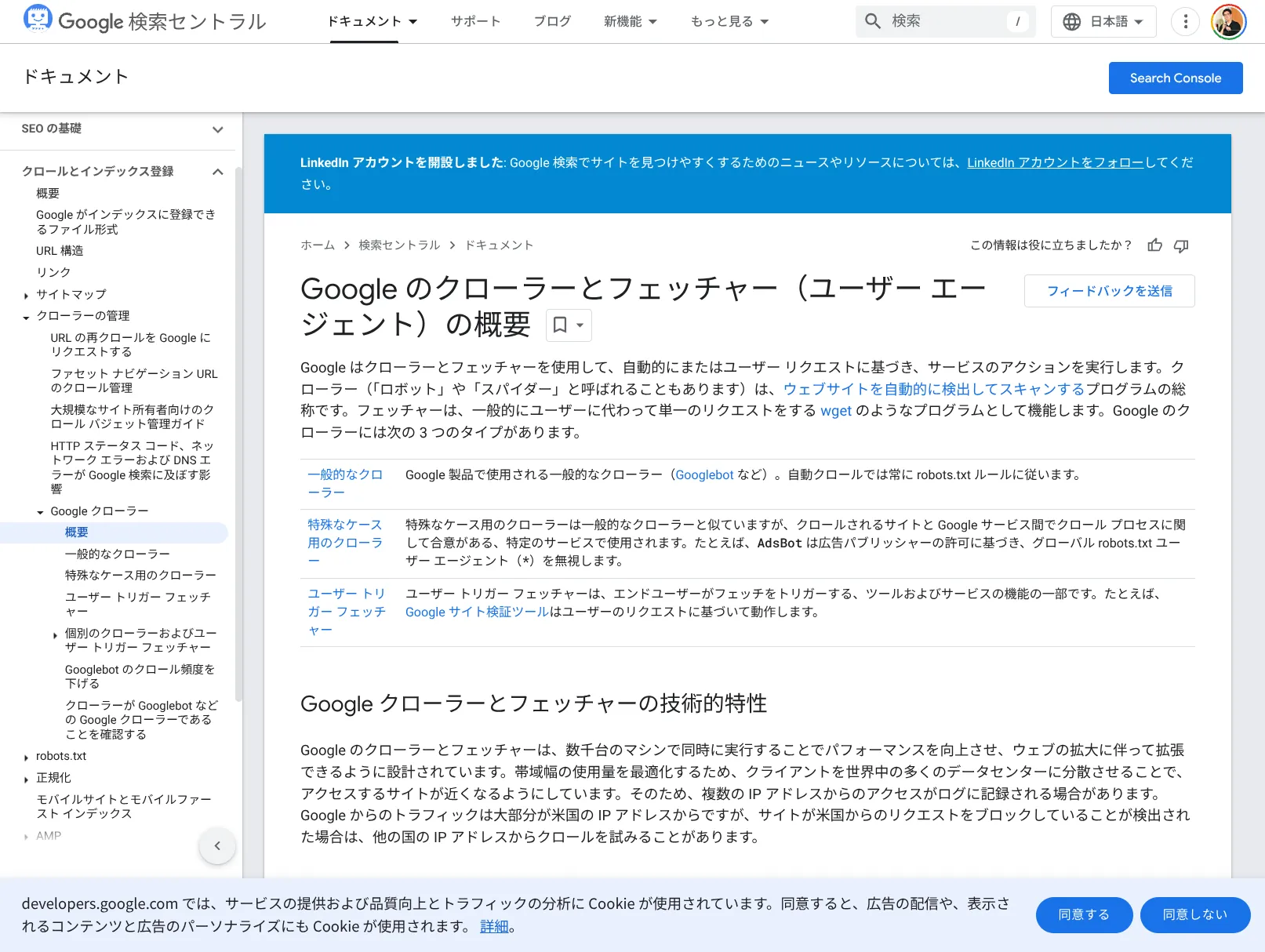The height and width of the screenshot is (952, 1265).
Task: Click the Search Console button
Action: (x=1175, y=78)
